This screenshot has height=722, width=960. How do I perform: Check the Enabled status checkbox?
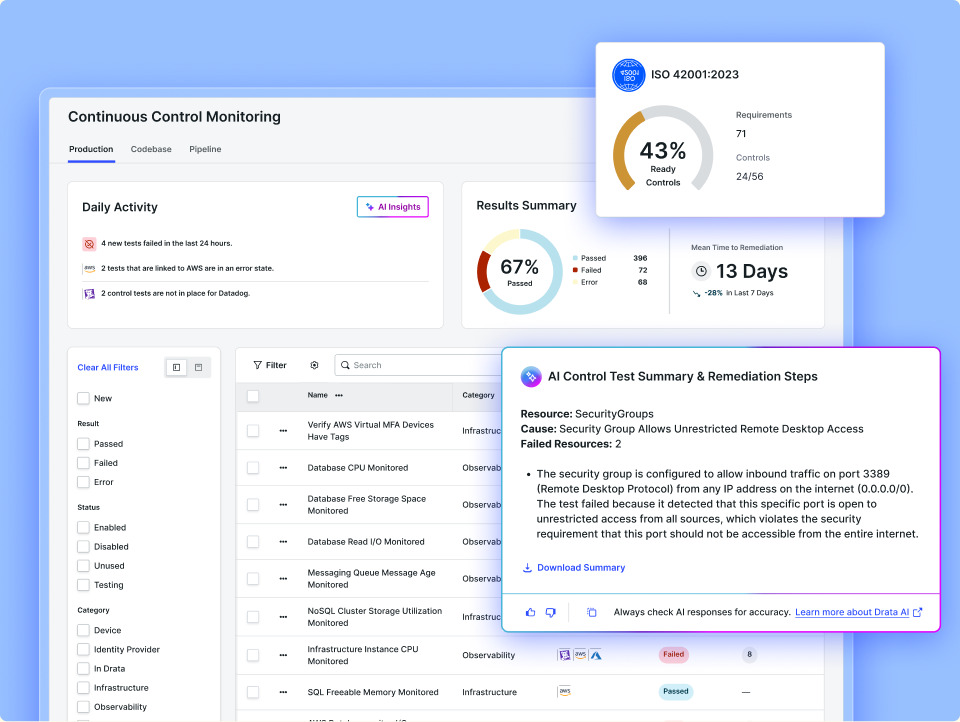83,527
